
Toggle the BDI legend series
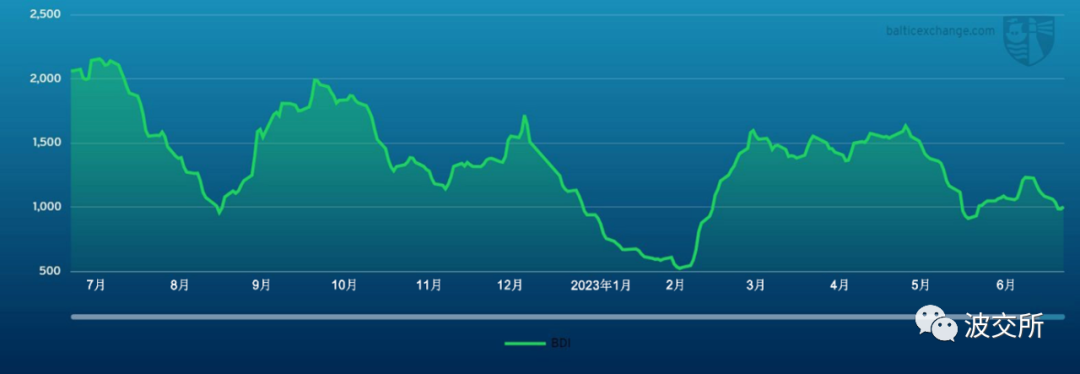537,343
